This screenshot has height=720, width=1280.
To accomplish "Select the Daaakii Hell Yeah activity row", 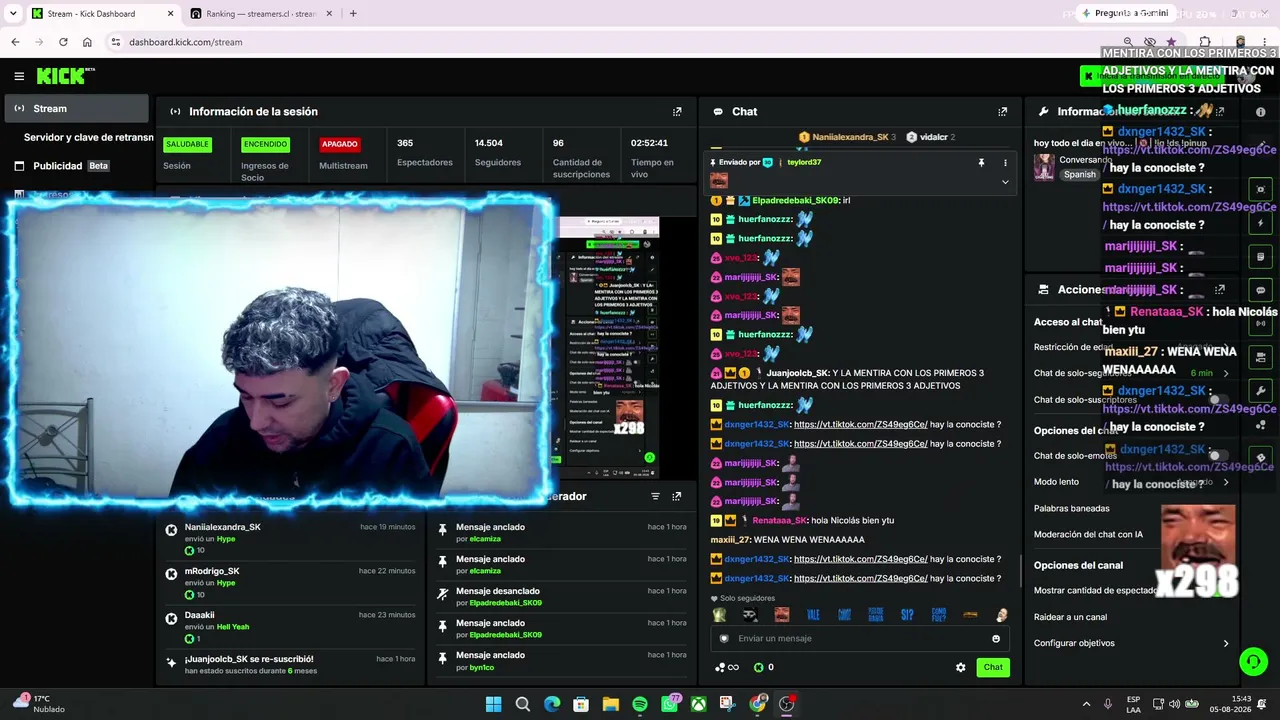I will (291, 626).
